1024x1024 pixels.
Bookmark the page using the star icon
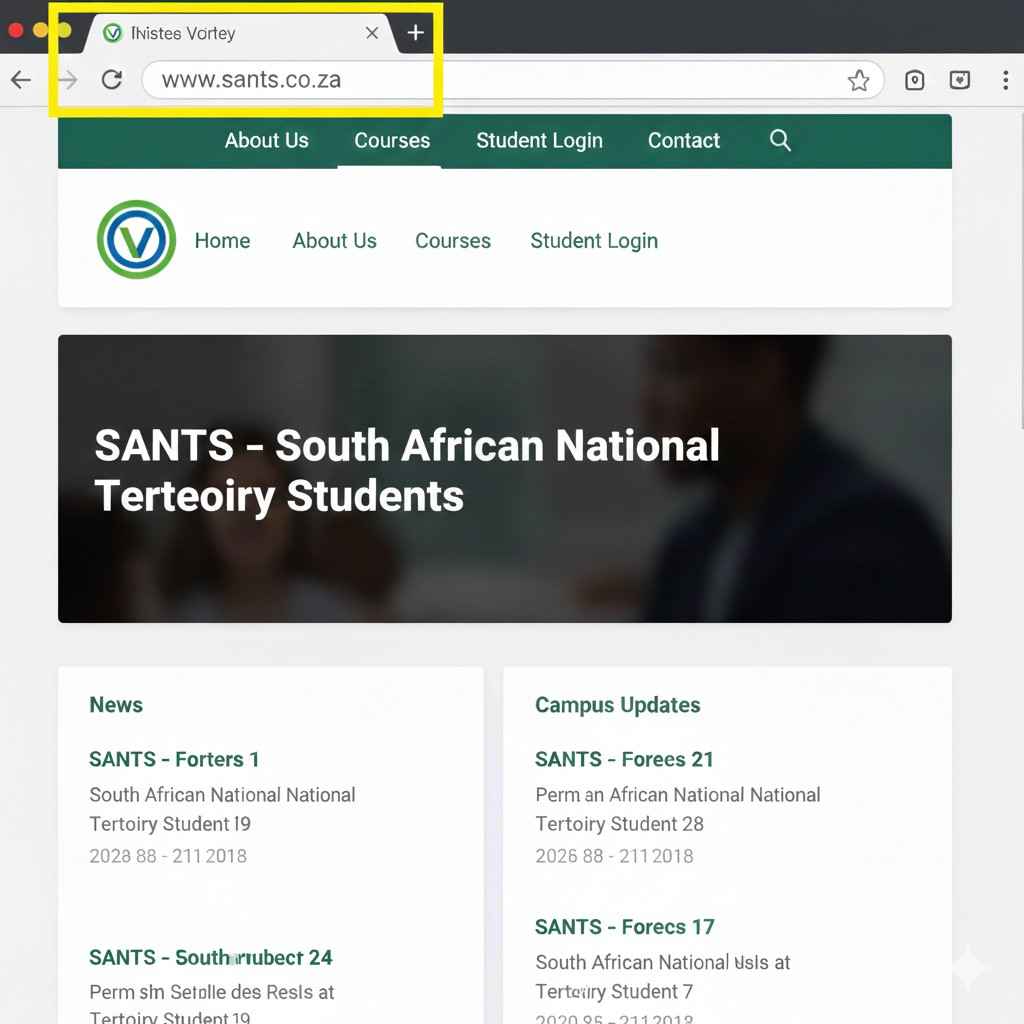coord(859,80)
